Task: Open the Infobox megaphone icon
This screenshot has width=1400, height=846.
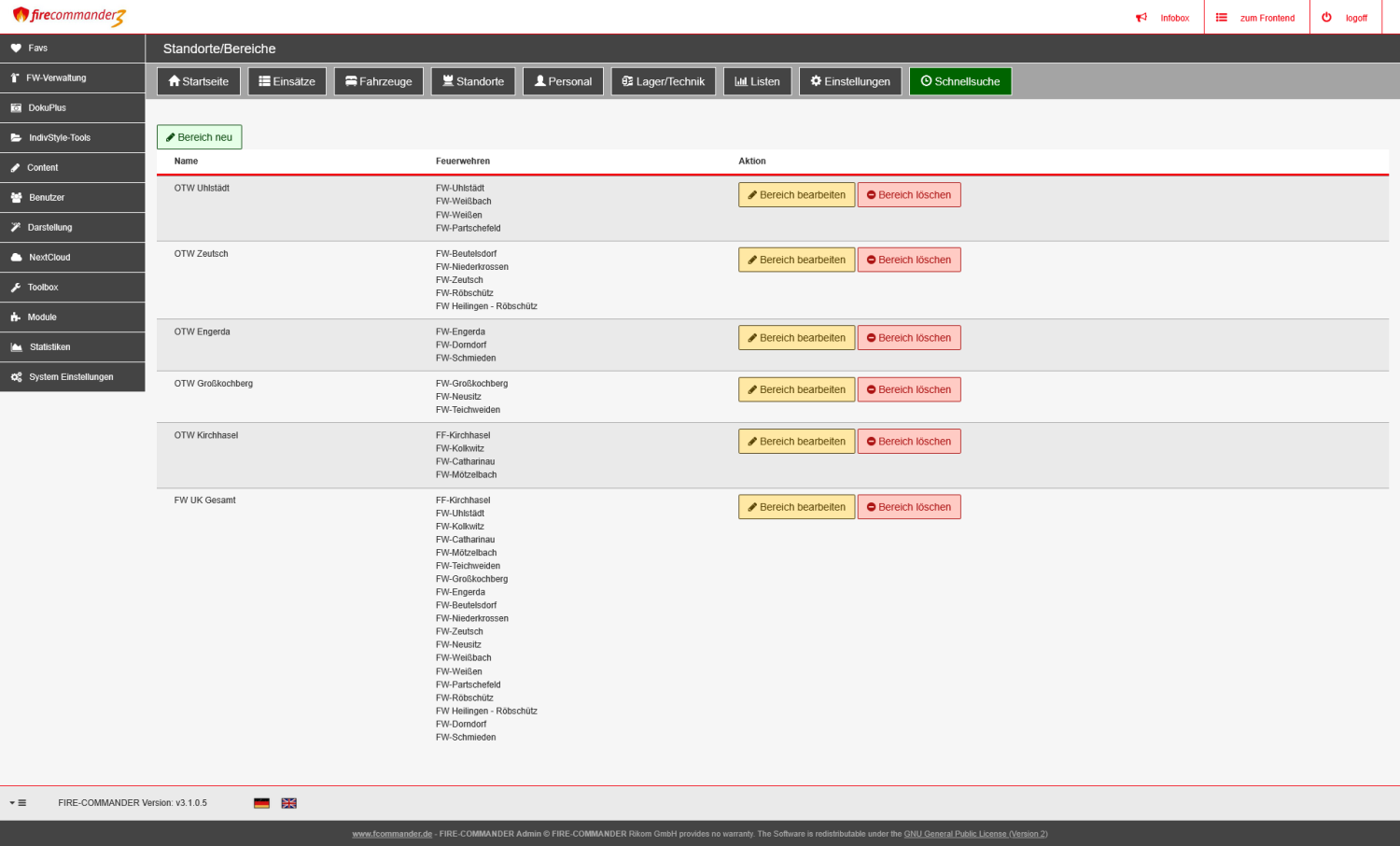Action: tap(1141, 18)
